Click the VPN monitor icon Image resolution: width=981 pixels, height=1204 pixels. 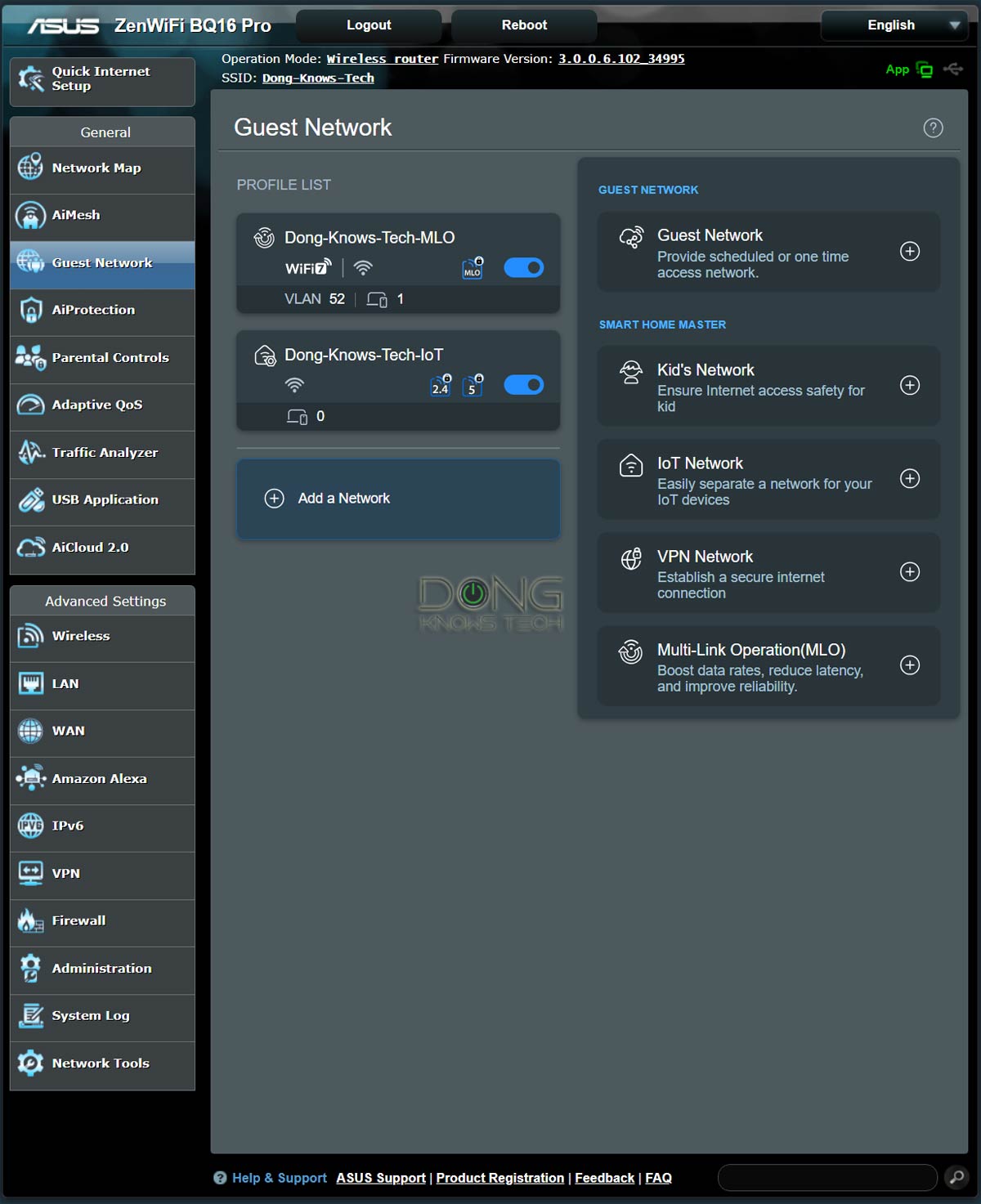click(x=30, y=873)
